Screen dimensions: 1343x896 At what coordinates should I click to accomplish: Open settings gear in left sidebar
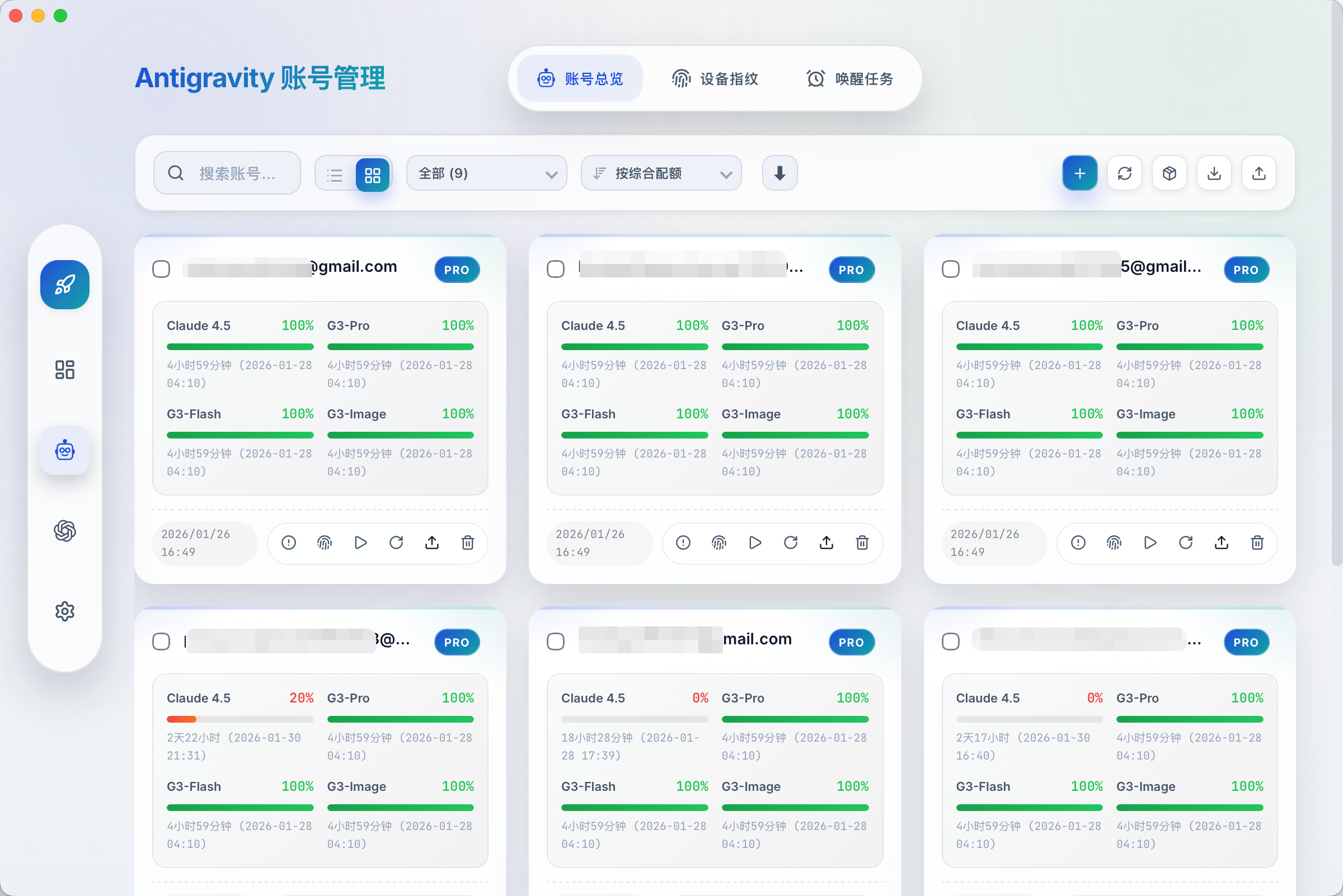[64, 611]
